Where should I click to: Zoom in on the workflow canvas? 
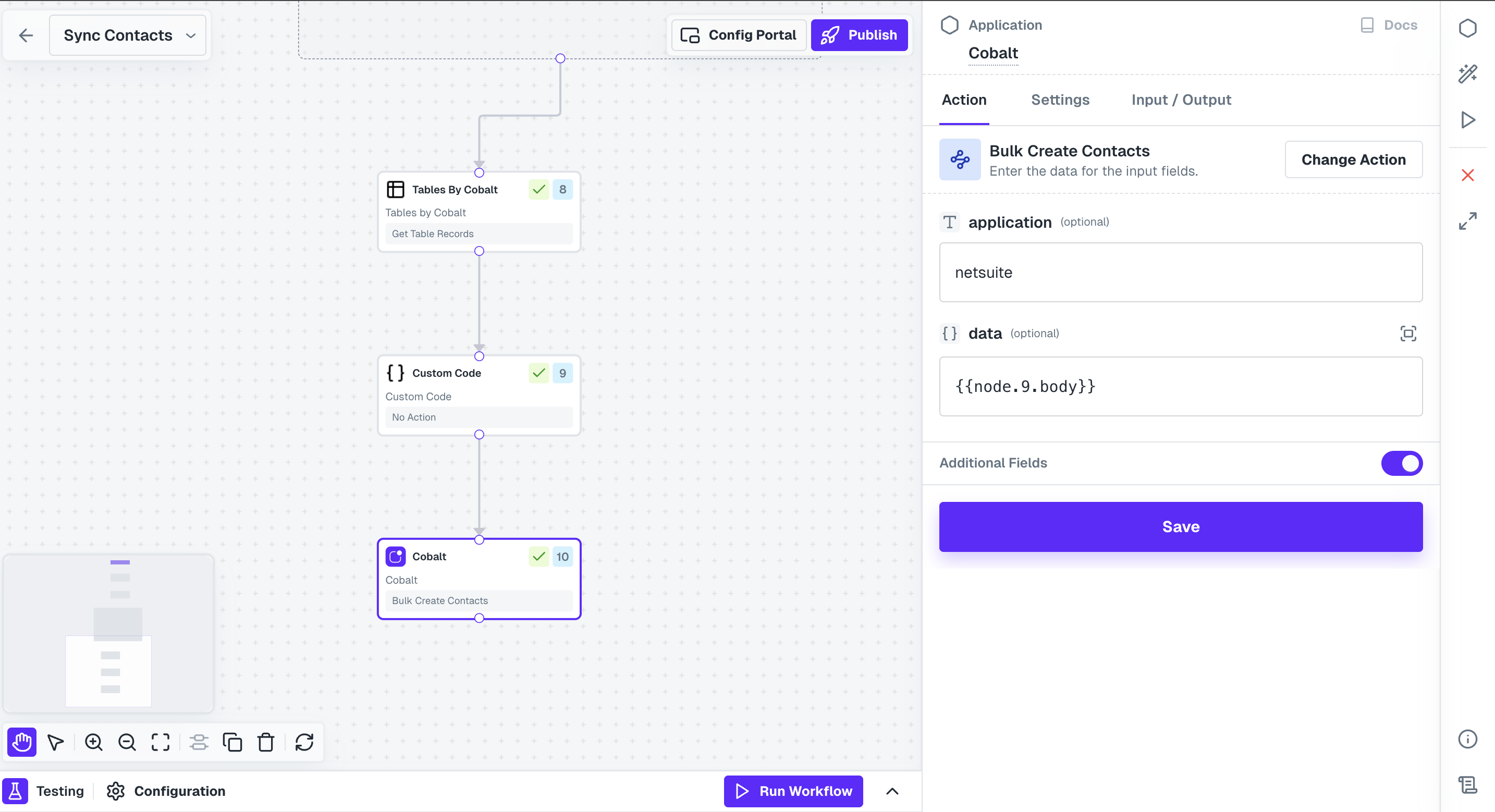tap(93, 742)
